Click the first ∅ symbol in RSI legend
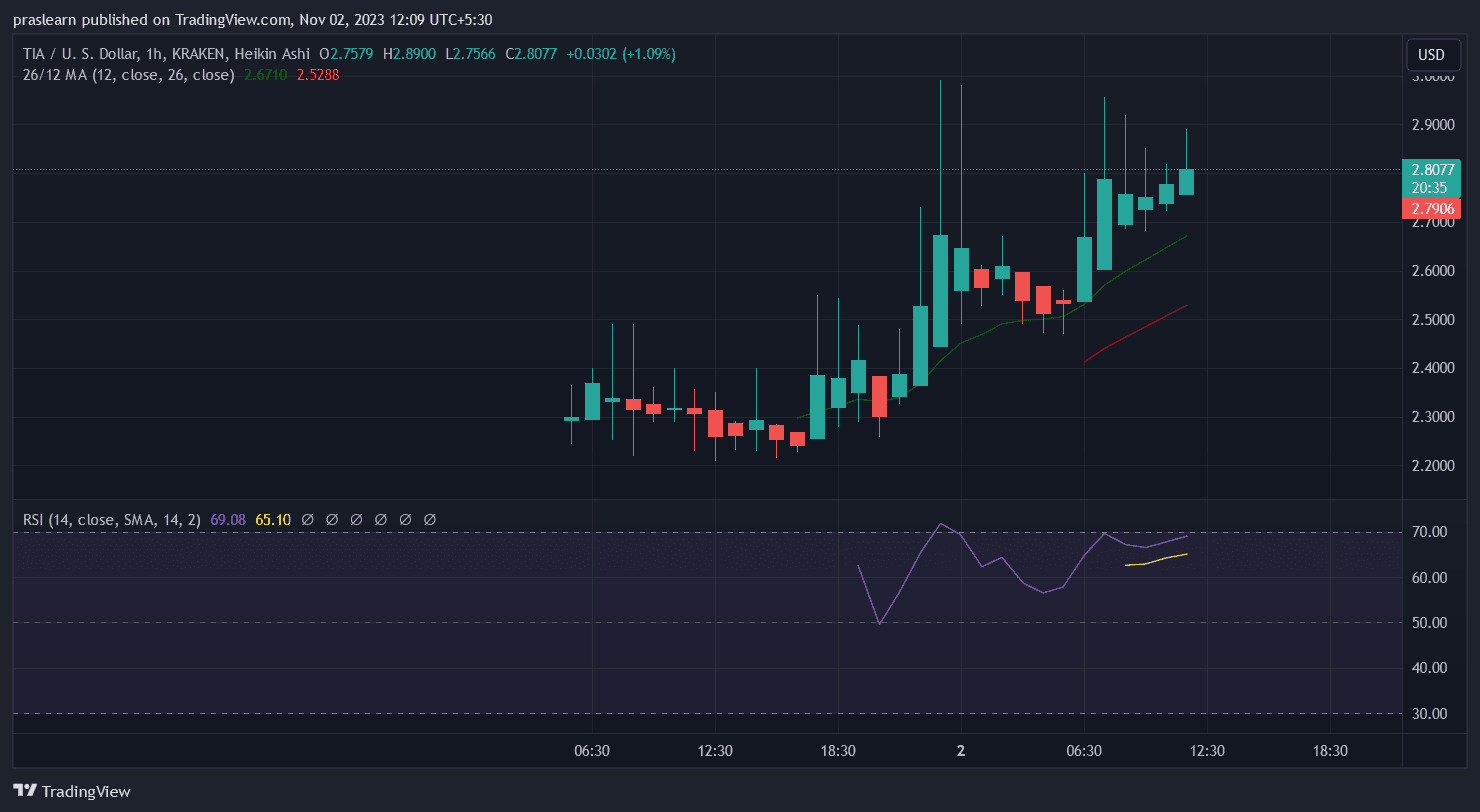The height and width of the screenshot is (812, 1480). pos(307,520)
